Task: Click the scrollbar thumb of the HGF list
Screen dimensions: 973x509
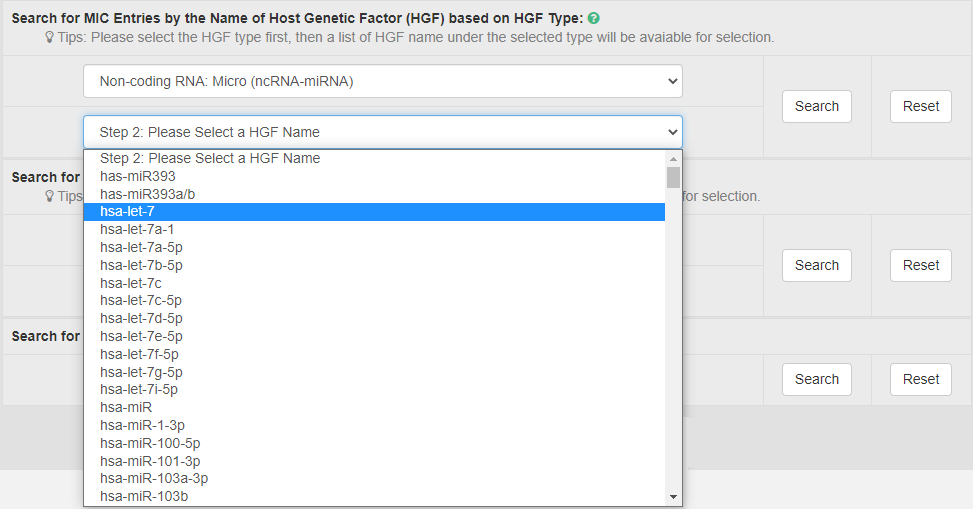Action: (x=673, y=177)
